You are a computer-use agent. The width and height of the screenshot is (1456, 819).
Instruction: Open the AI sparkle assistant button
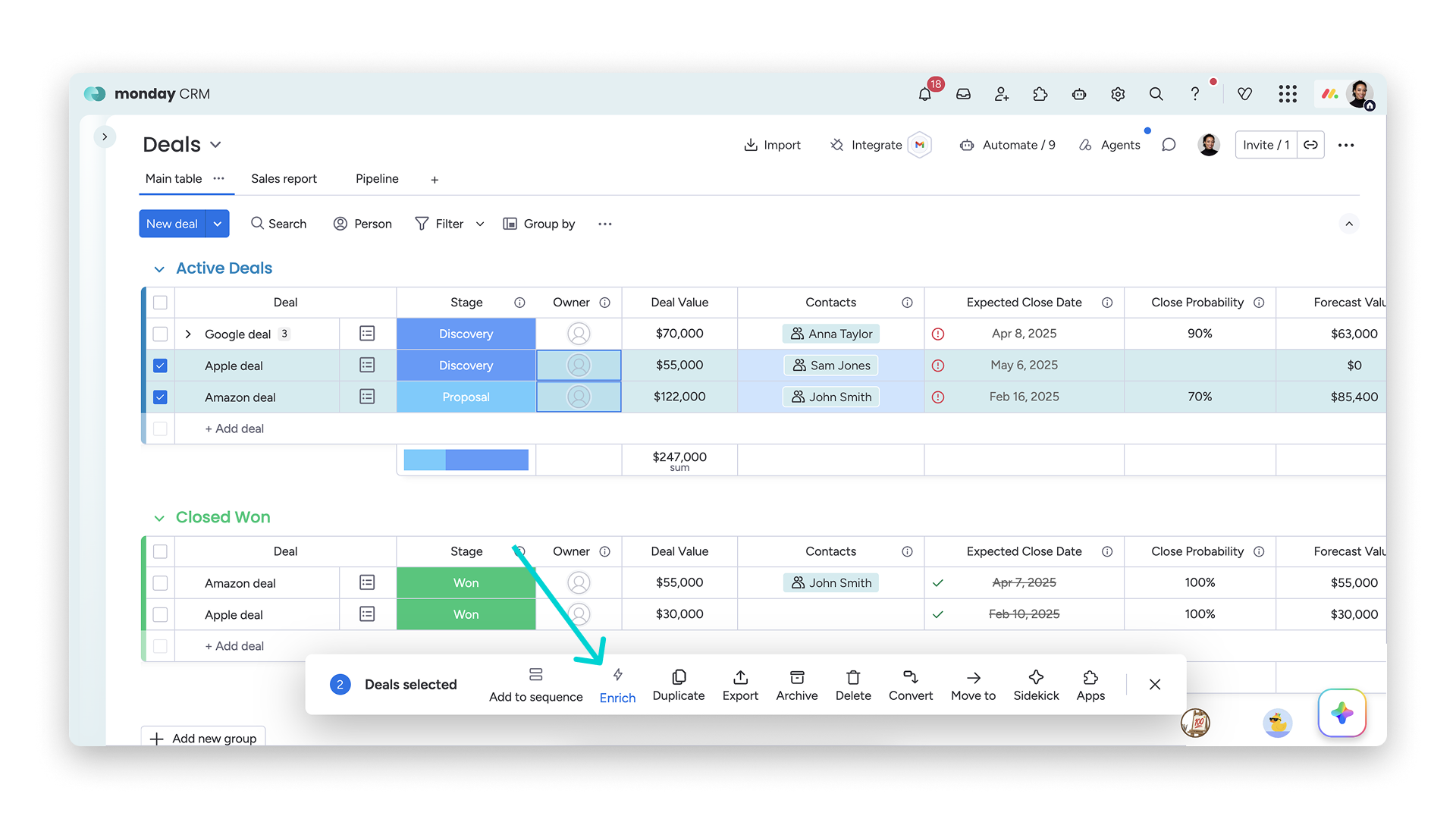click(1341, 713)
